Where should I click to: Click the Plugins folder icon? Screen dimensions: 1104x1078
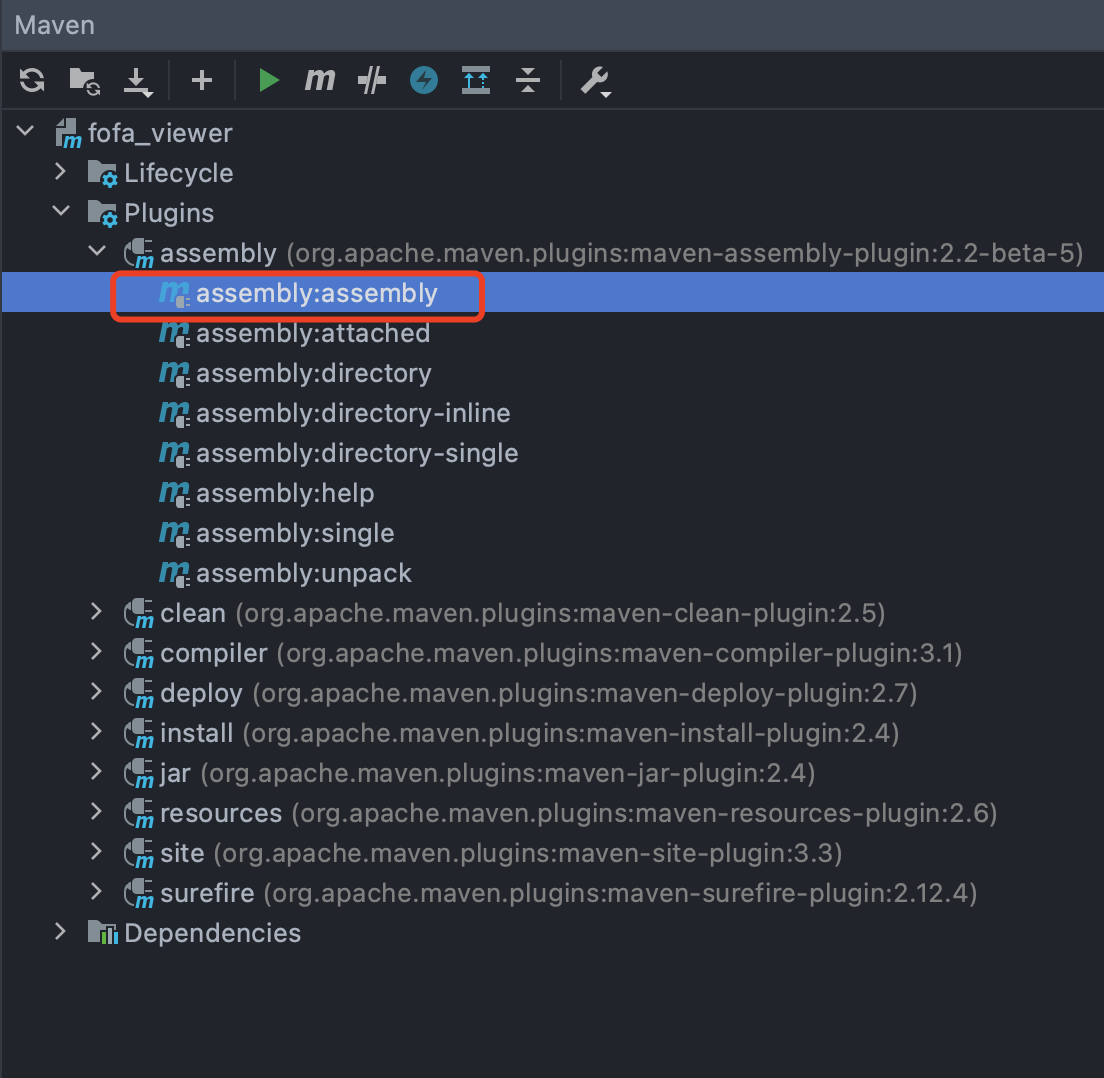pyautogui.click(x=103, y=213)
